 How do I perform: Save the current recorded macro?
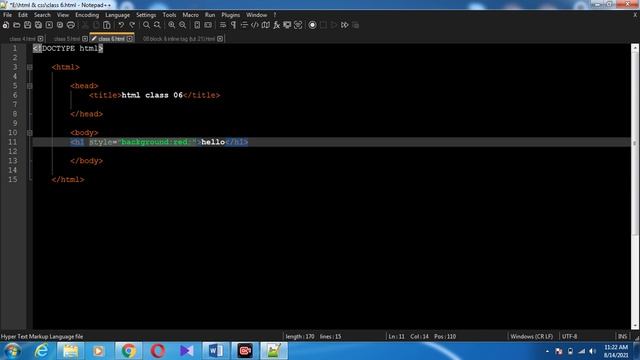point(356,25)
